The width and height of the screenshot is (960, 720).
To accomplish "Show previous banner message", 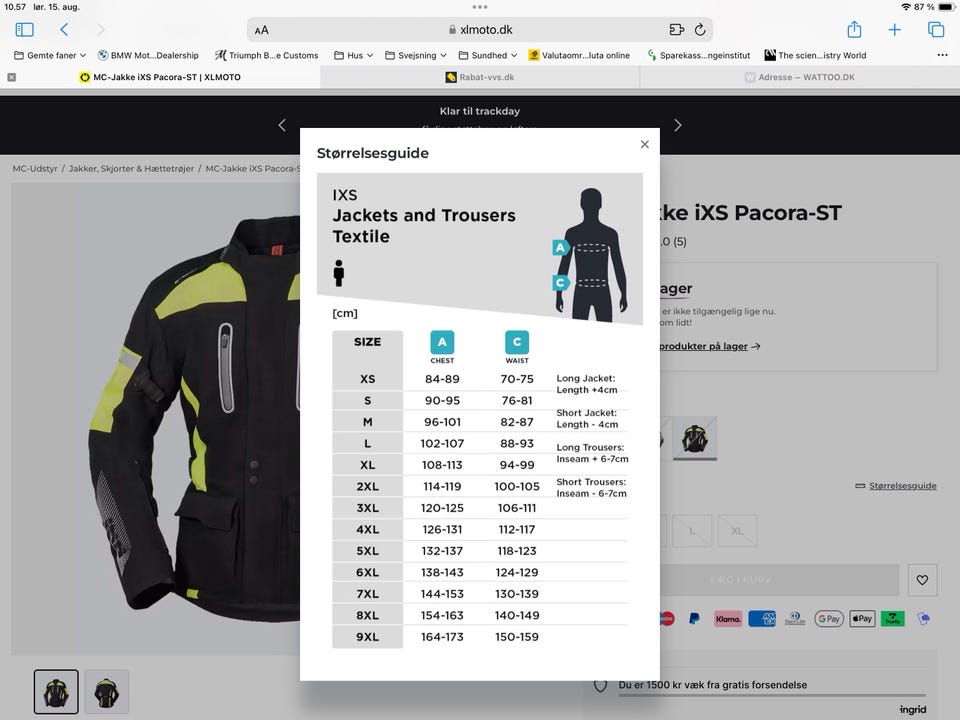I will pyautogui.click(x=282, y=126).
